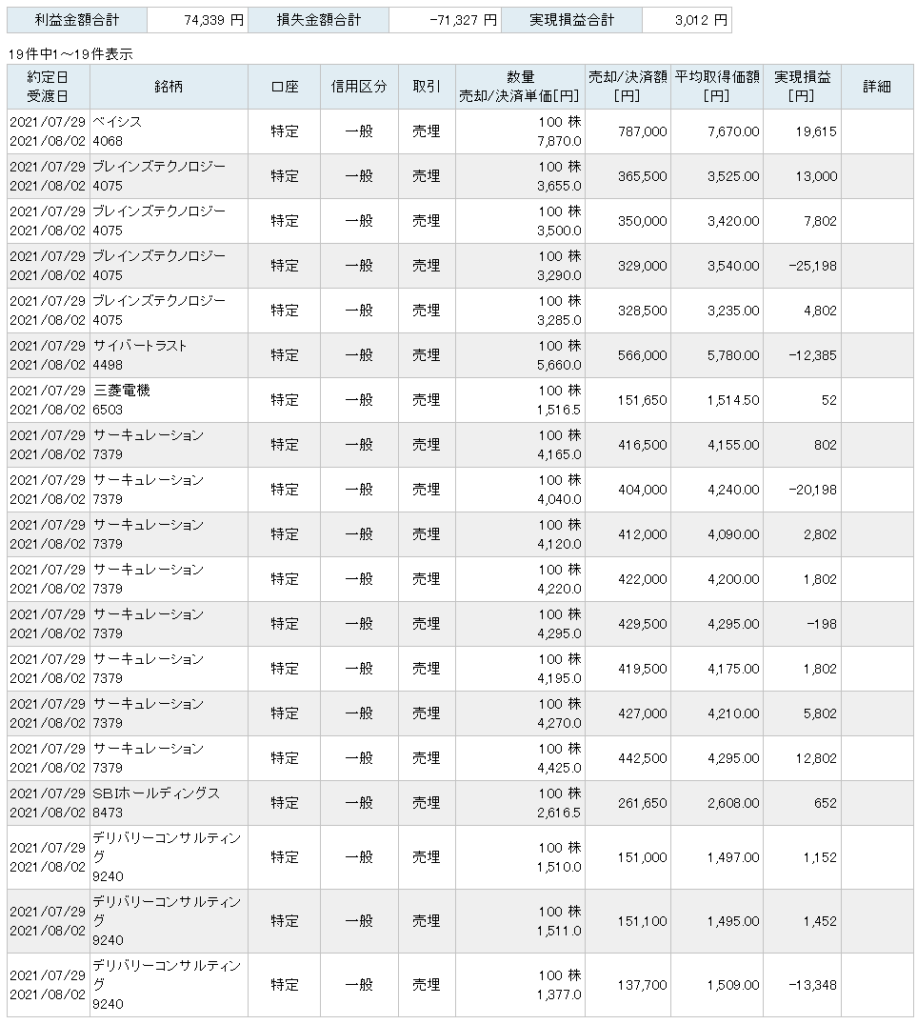Click the 信用区分 column header
Image resolution: width=917 pixels, height=1024 pixels.
[359, 87]
